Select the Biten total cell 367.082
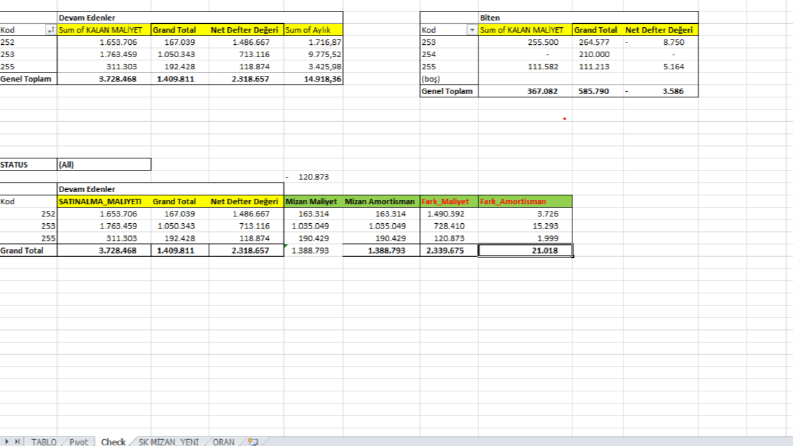Screen dimensions: 793x446 [525, 91]
